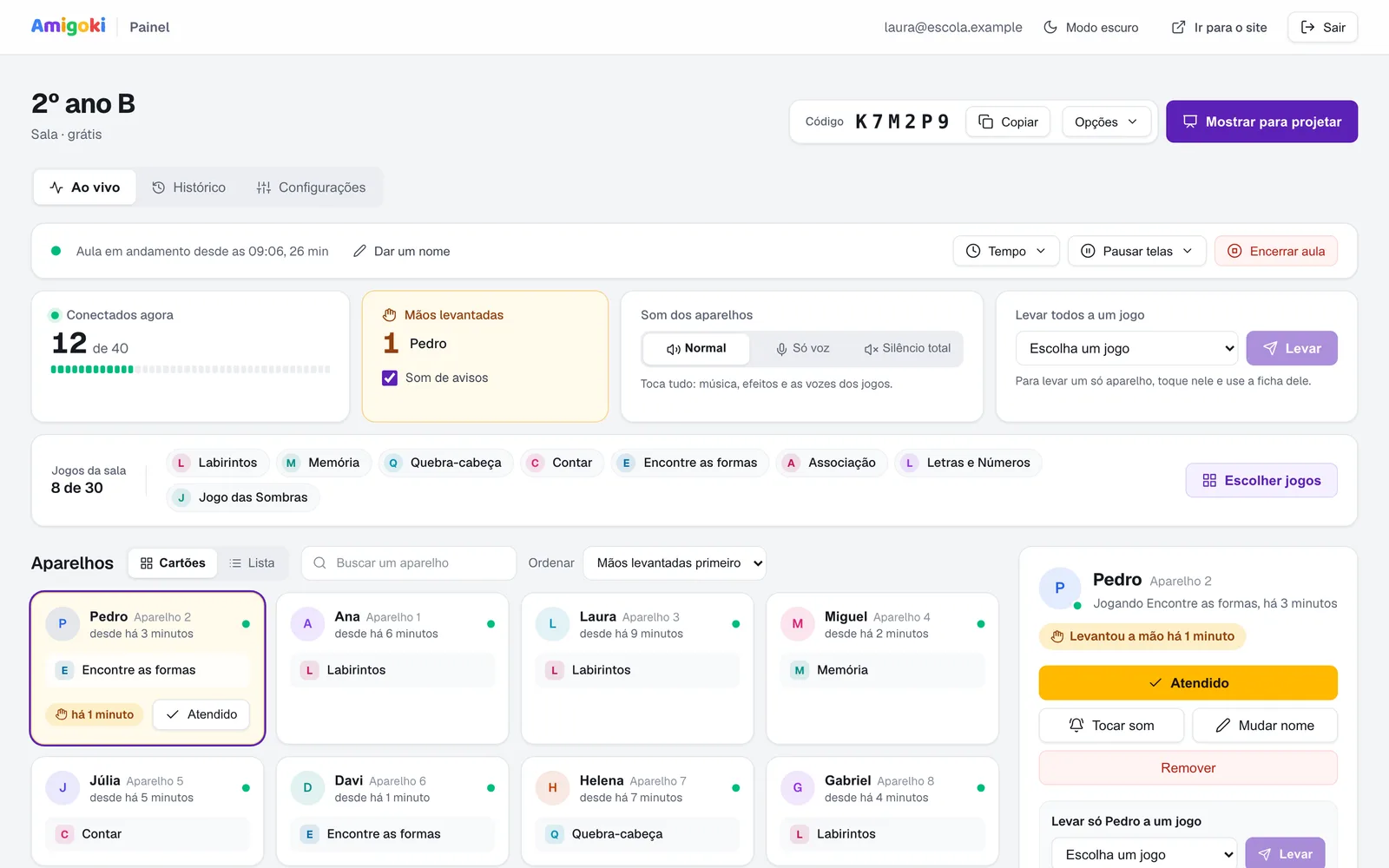This screenshot has height=868, width=1389.
Task: Click the raised hand icon in Mãos levantadas
Action: click(390, 315)
